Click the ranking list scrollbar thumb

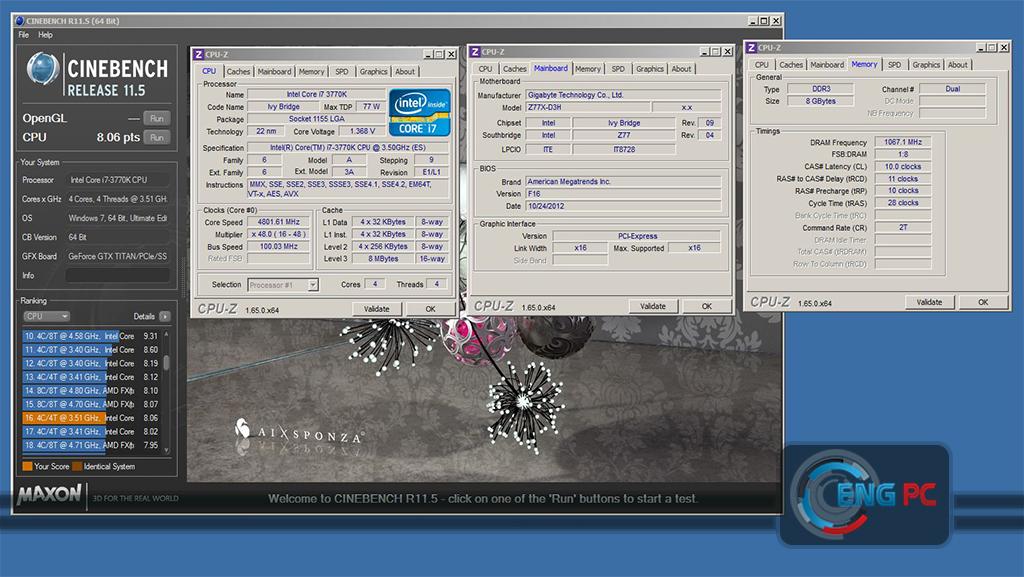pyautogui.click(x=167, y=362)
